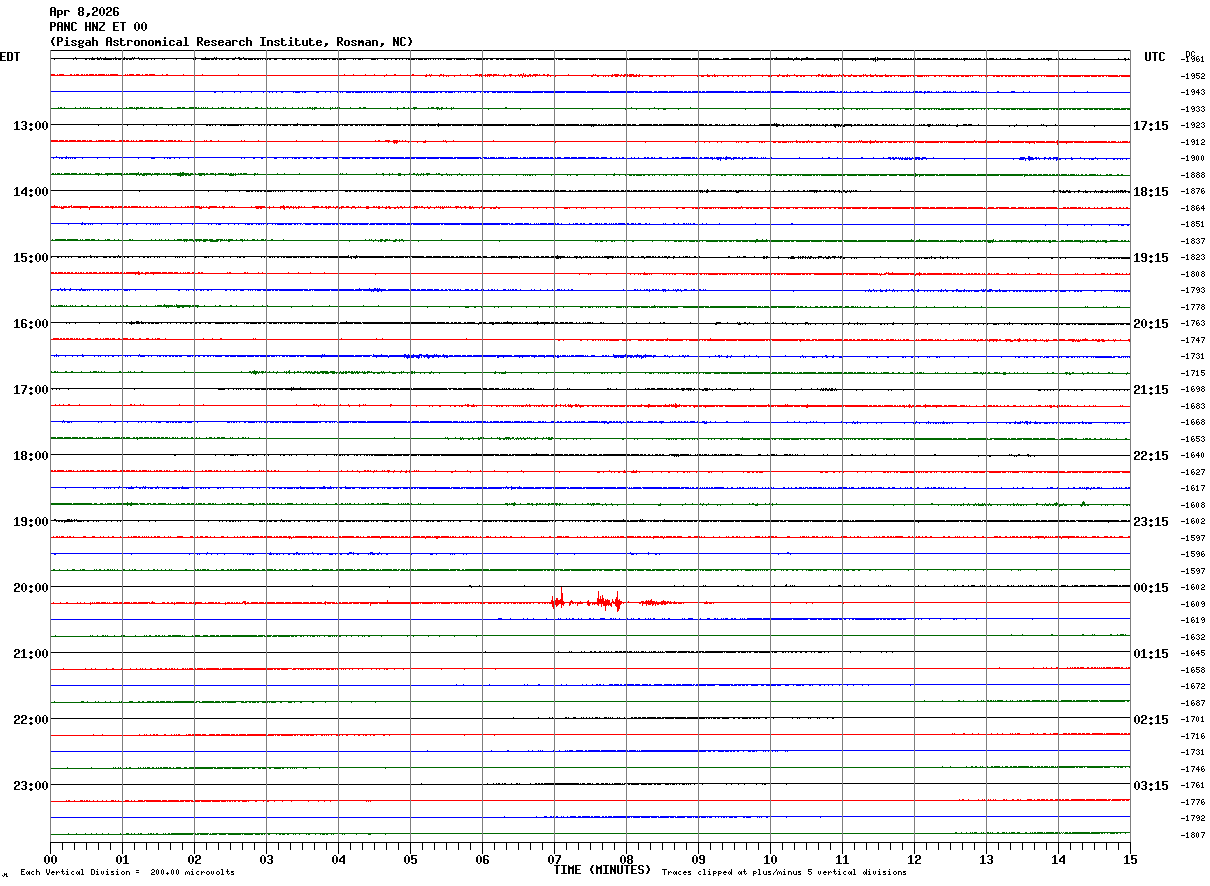Click the "Pisgah Astronomical Research Institute, Rosman, NC" title
Screen dimensions: 1210x886
pos(231,42)
